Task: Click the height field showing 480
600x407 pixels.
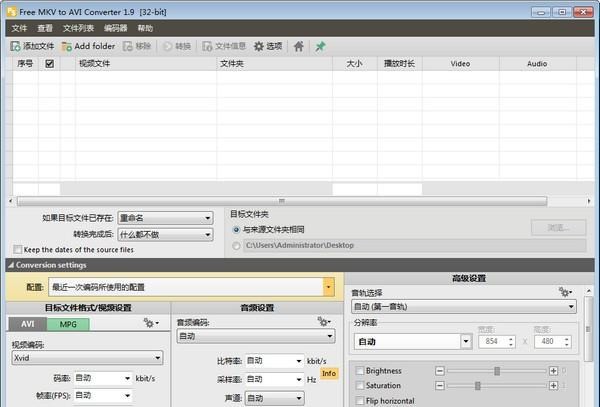Action: [x=553, y=341]
